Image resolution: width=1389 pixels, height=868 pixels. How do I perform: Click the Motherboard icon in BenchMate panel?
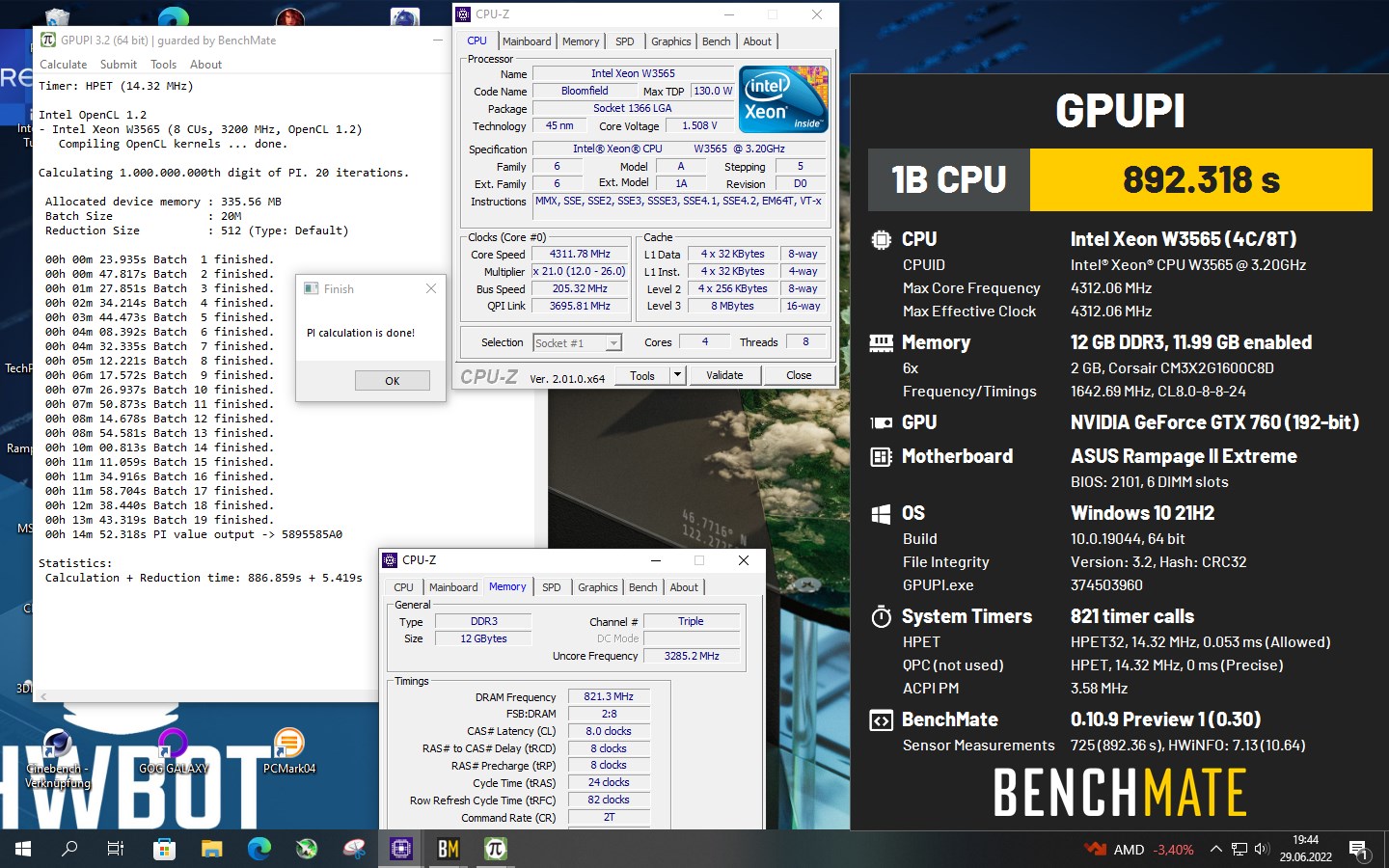click(881, 456)
